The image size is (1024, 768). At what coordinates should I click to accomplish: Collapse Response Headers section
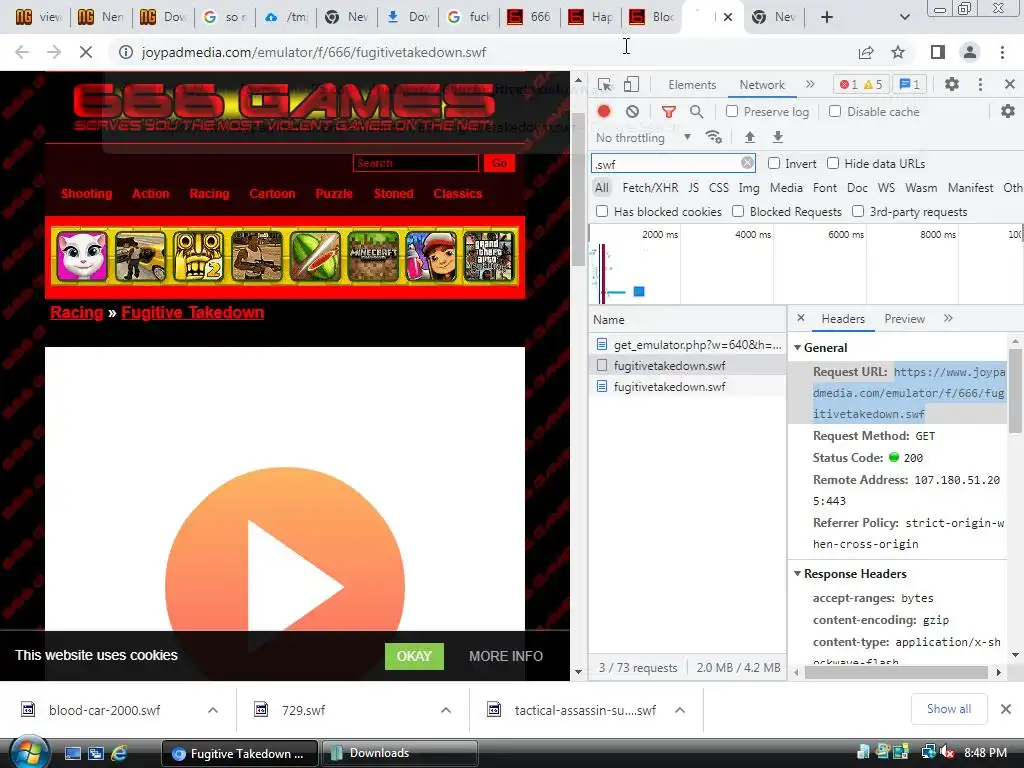coord(797,573)
